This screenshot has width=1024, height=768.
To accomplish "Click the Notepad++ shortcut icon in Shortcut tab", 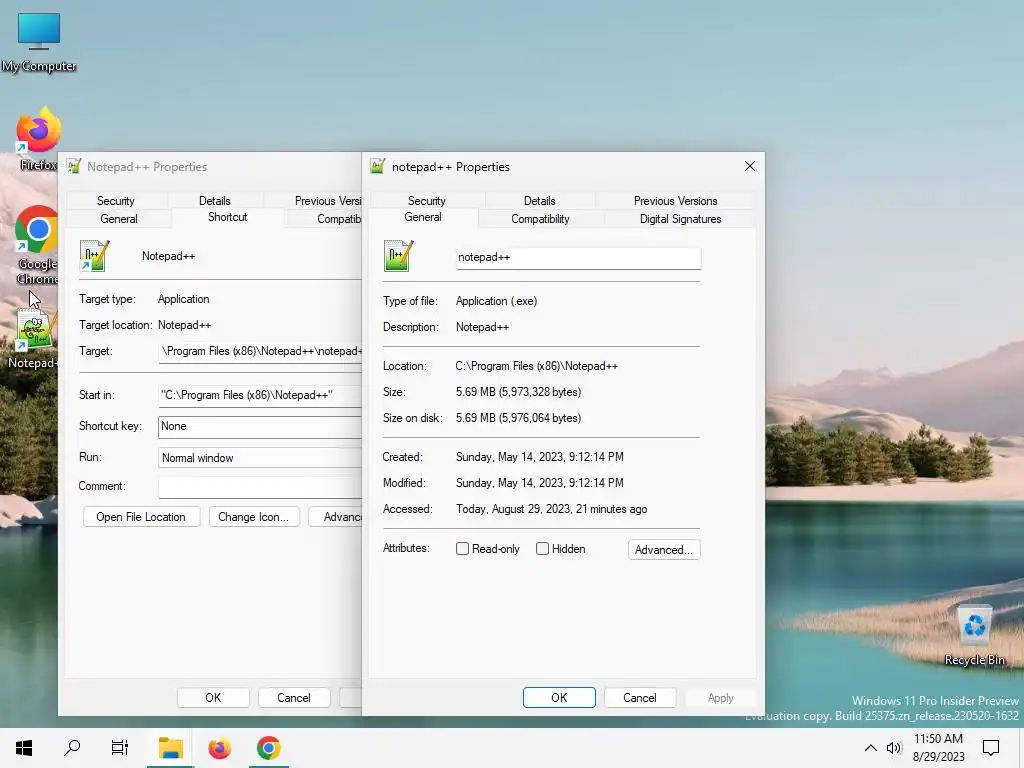I will pyautogui.click(x=95, y=256).
